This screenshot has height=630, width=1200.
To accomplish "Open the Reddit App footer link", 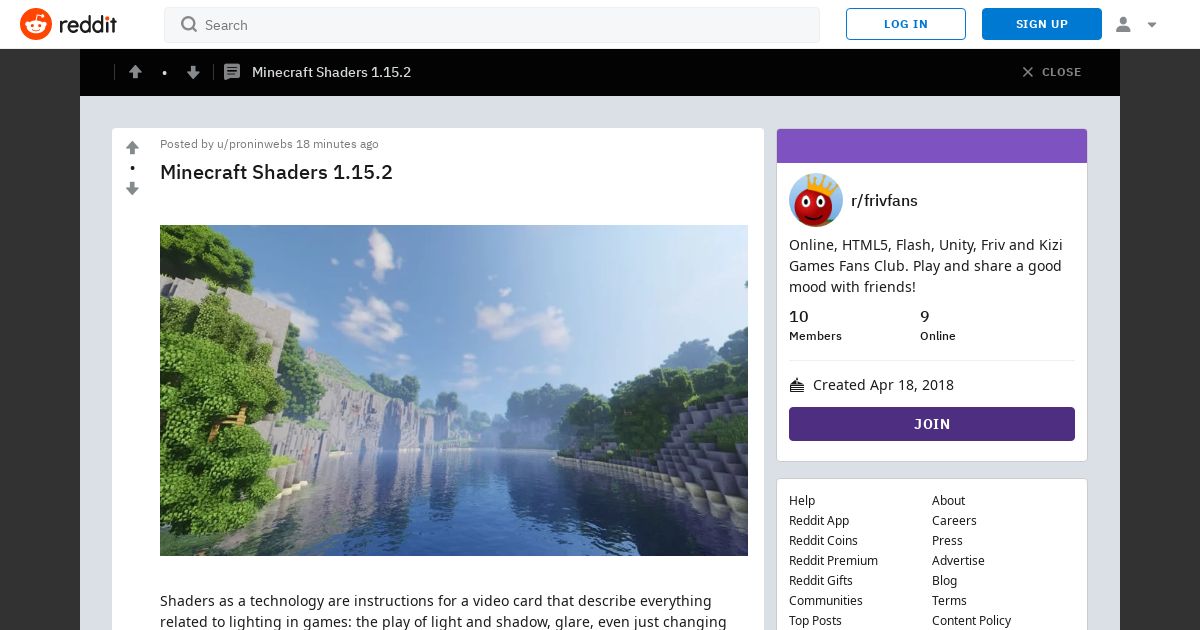I will 819,520.
